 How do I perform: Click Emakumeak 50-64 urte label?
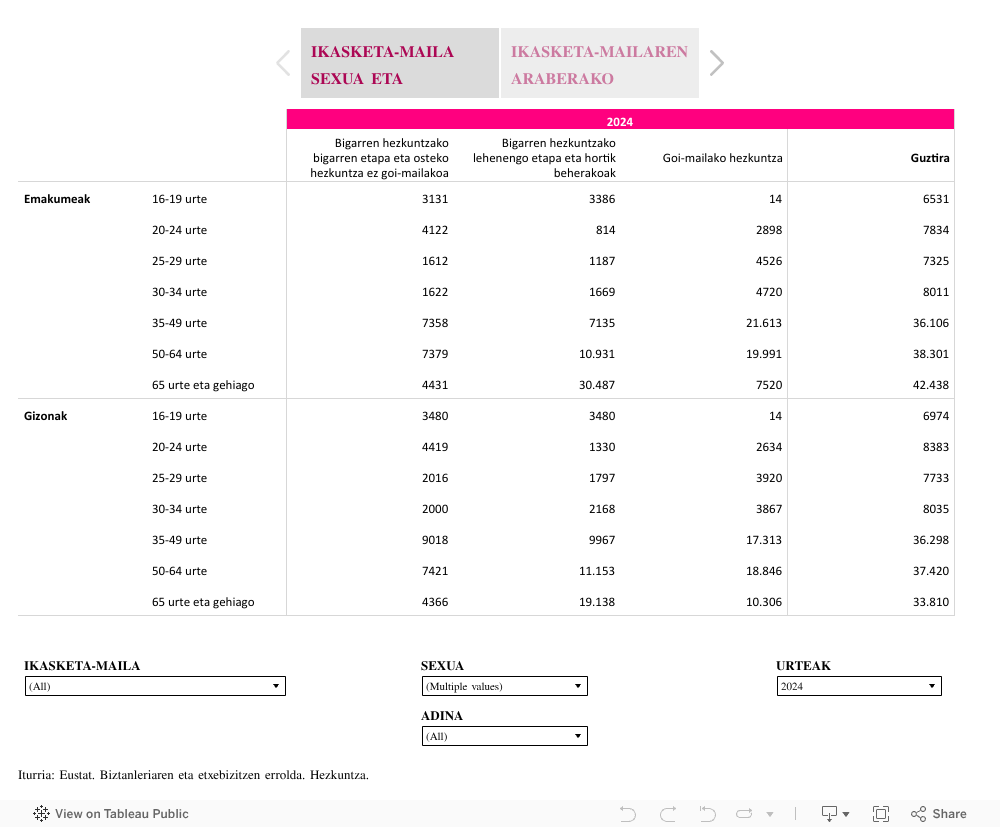click(x=179, y=354)
